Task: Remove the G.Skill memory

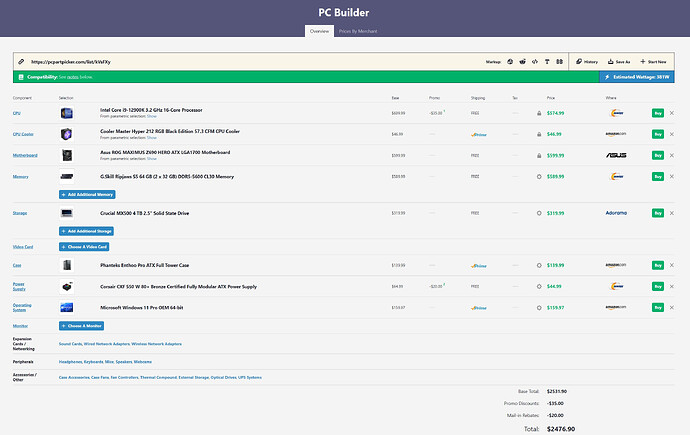Action: coord(672,176)
